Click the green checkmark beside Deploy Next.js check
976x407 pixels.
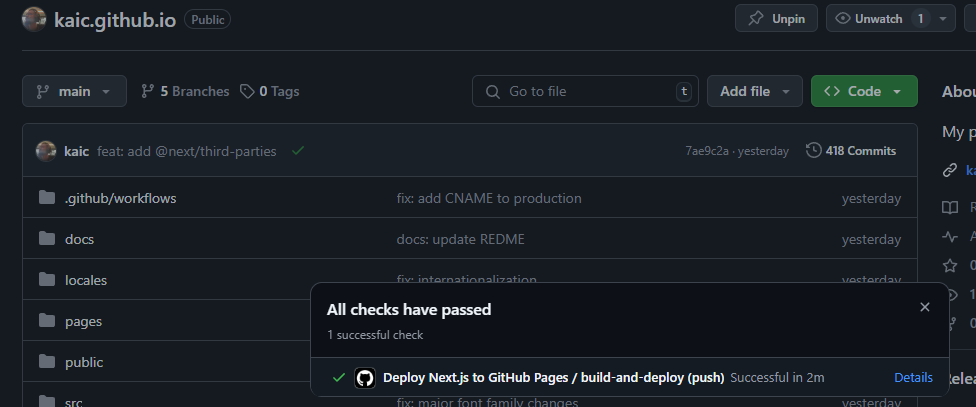click(x=339, y=377)
